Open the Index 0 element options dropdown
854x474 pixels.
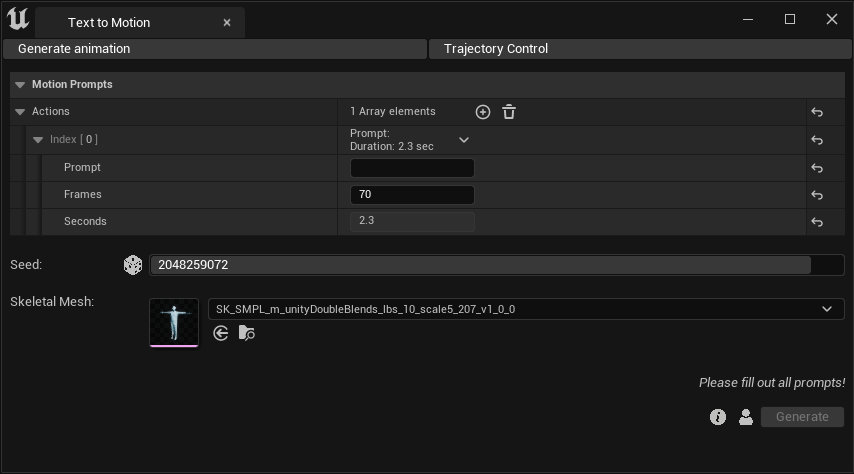(464, 140)
